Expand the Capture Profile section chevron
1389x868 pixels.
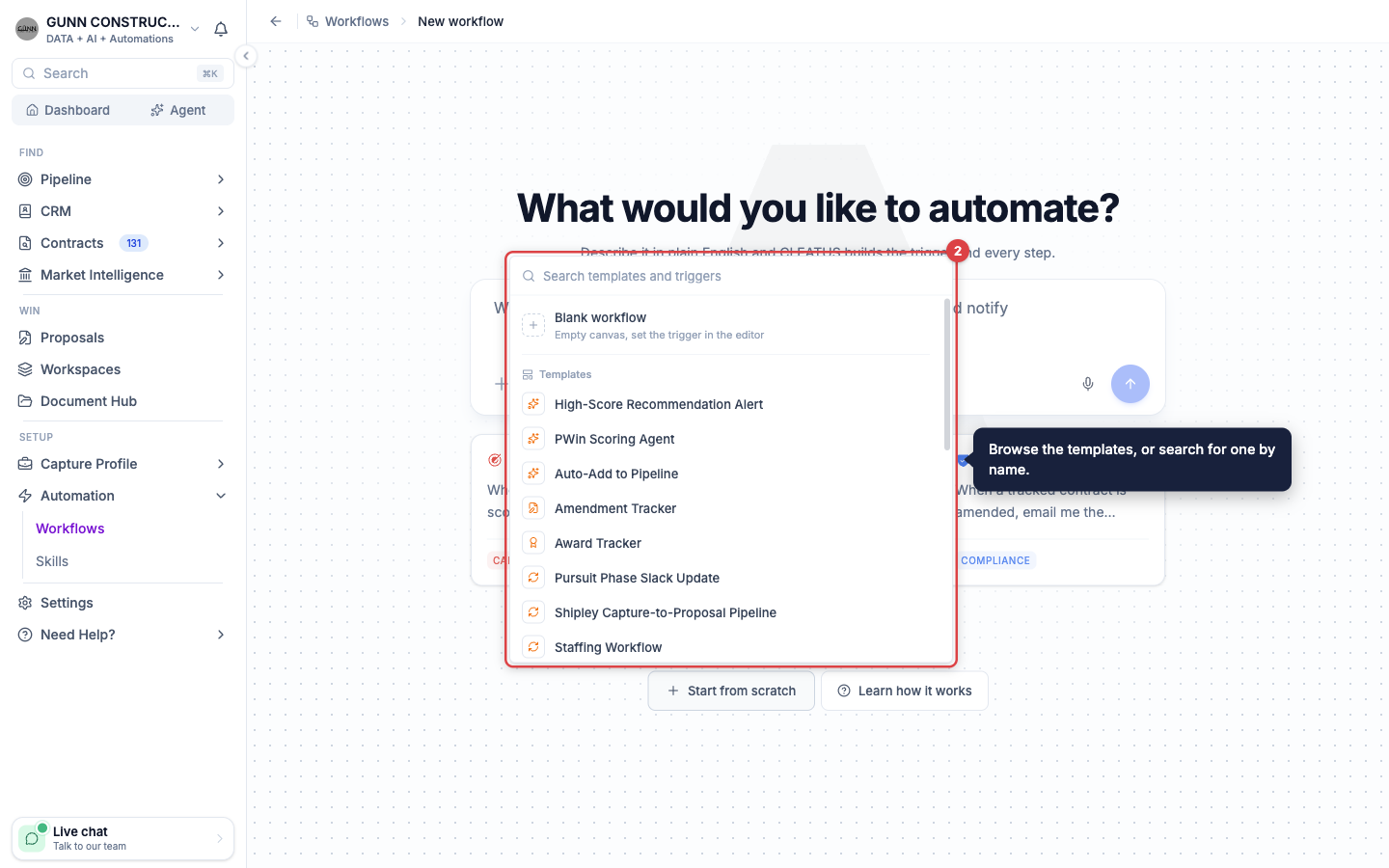click(x=221, y=464)
